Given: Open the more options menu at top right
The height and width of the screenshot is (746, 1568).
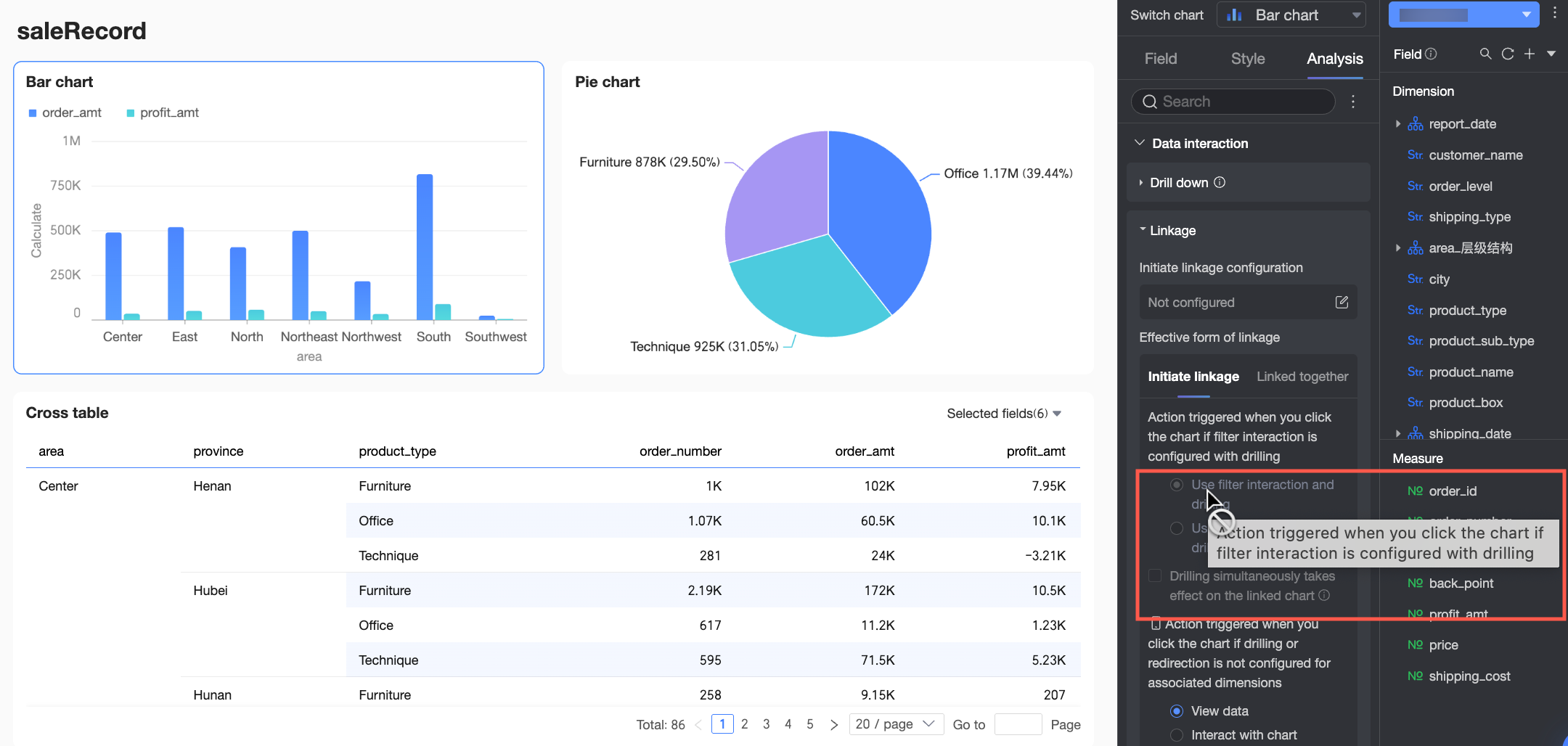Looking at the screenshot, I should click(x=1554, y=13).
